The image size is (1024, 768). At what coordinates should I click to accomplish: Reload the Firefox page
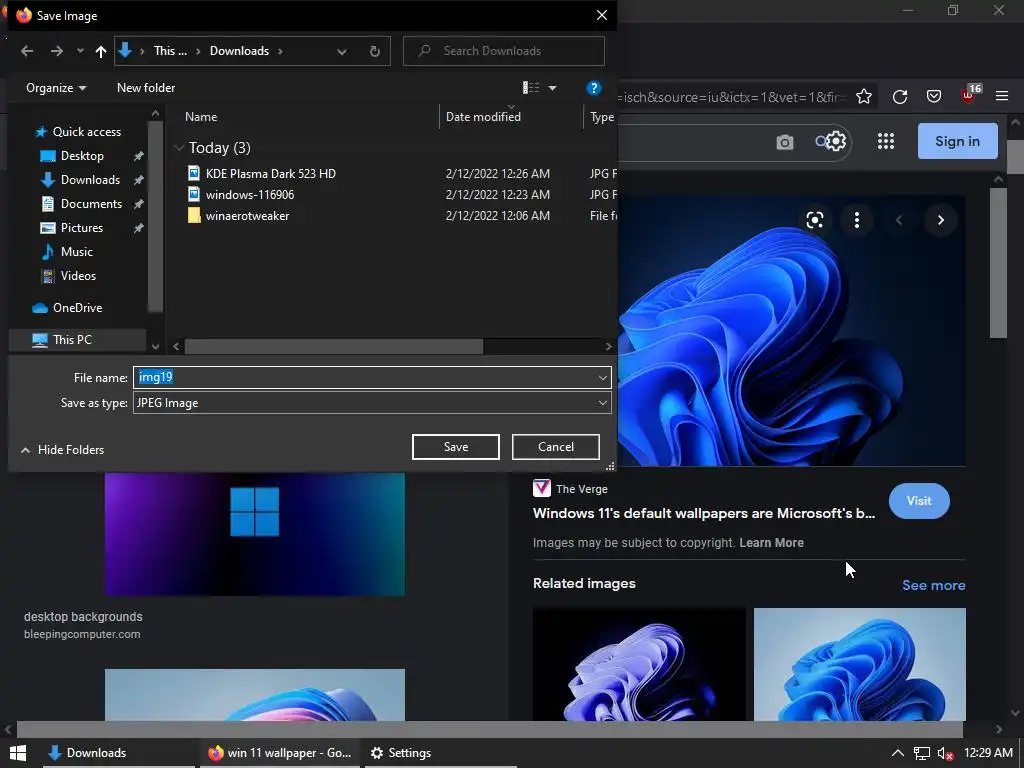coord(900,97)
